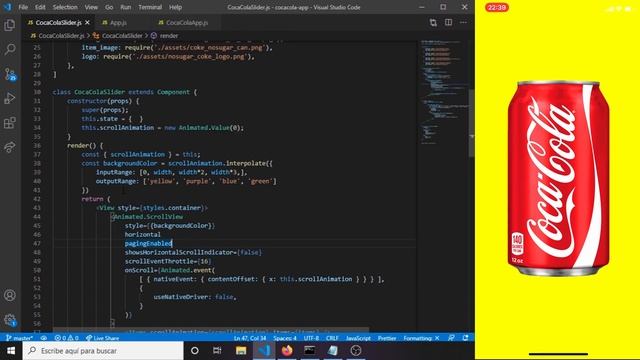Click the highlighted pagingEnabled text
This screenshot has height=360, width=640.
(x=149, y=243)
